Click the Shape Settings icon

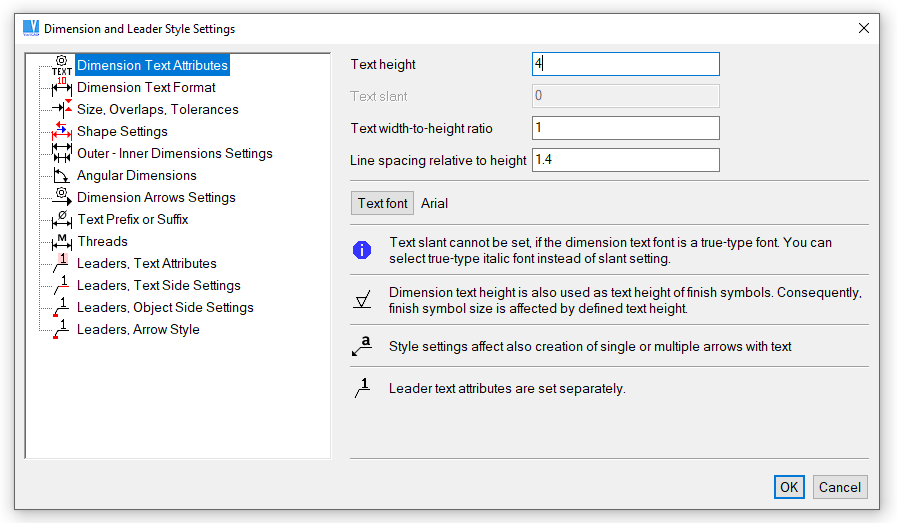click(62, 132)
